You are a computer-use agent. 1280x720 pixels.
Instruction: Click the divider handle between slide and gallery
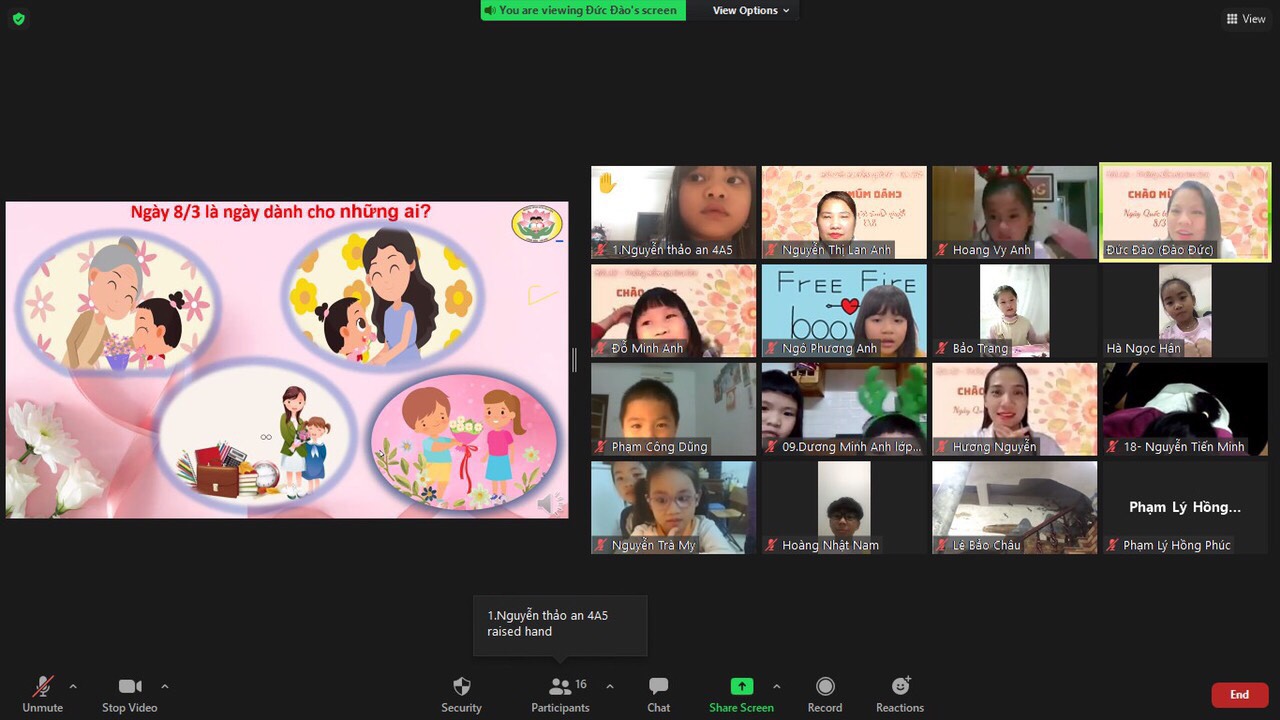click(x=574, y=360)
